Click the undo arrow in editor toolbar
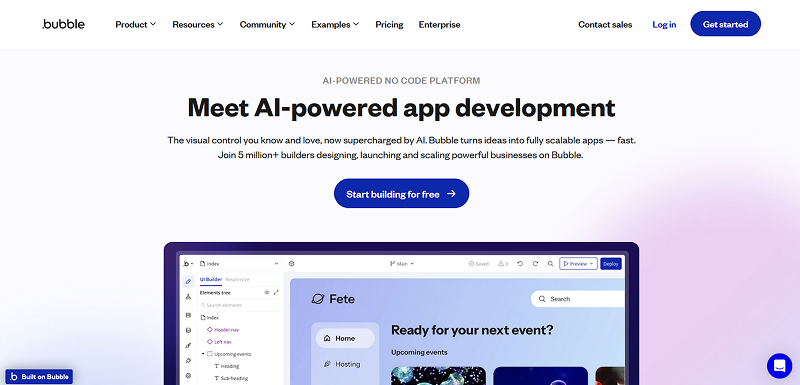 tap(520, 264)
